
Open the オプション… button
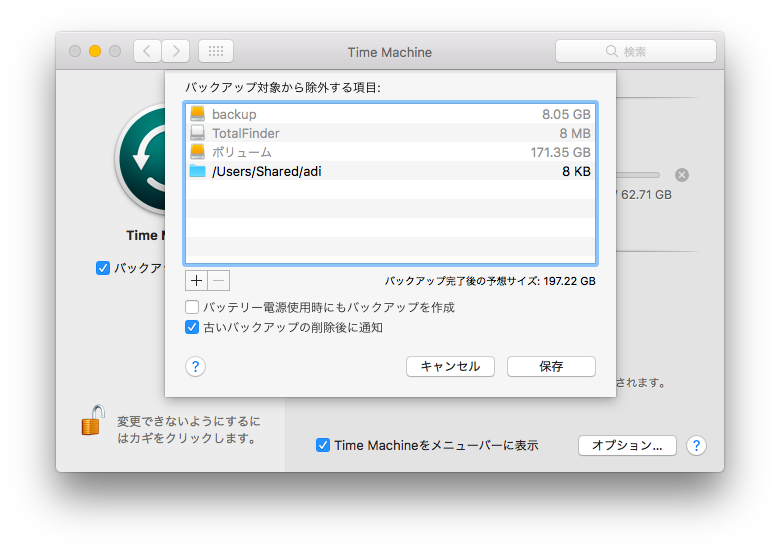[x=627, y=446]
